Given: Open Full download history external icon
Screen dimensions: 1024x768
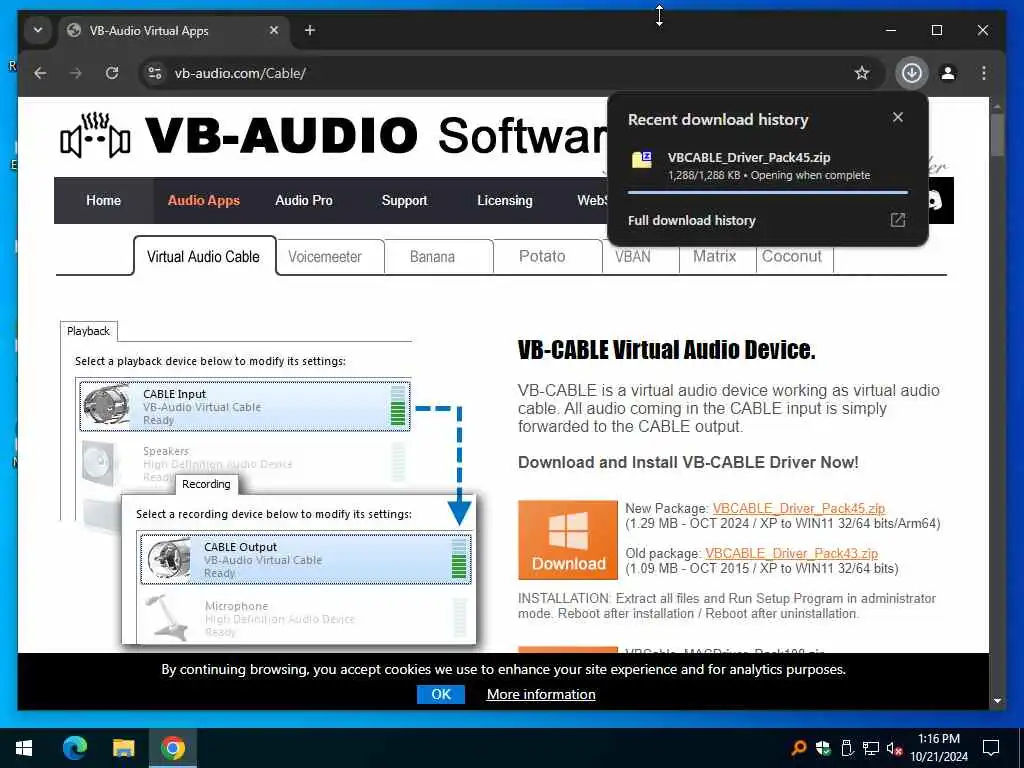Looking at the screenshot, I should tap(898, 220).
